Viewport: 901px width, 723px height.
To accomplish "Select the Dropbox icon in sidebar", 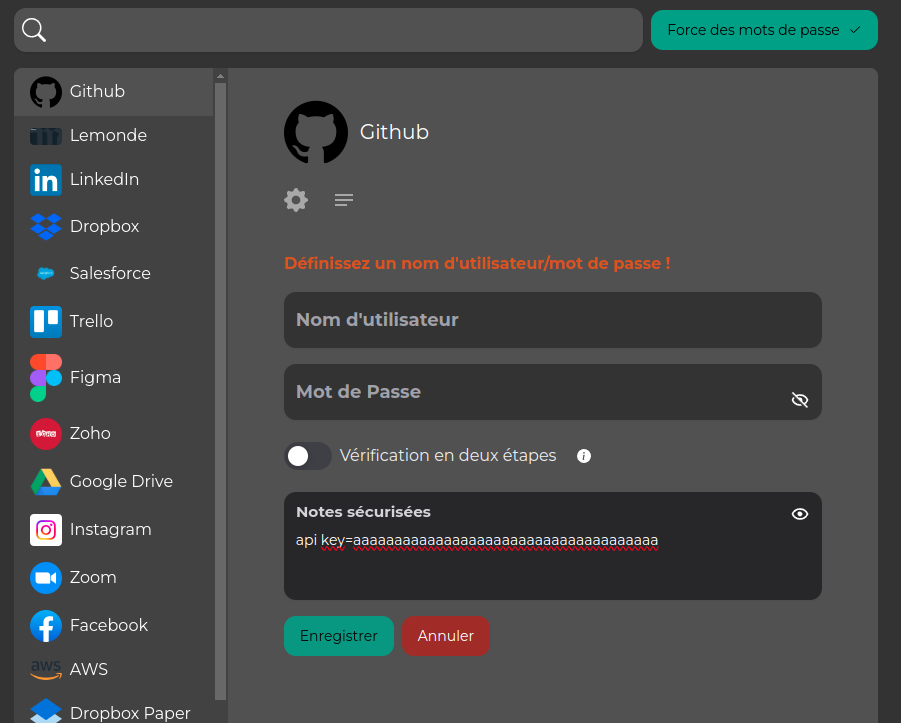I will tap(46, 227).
